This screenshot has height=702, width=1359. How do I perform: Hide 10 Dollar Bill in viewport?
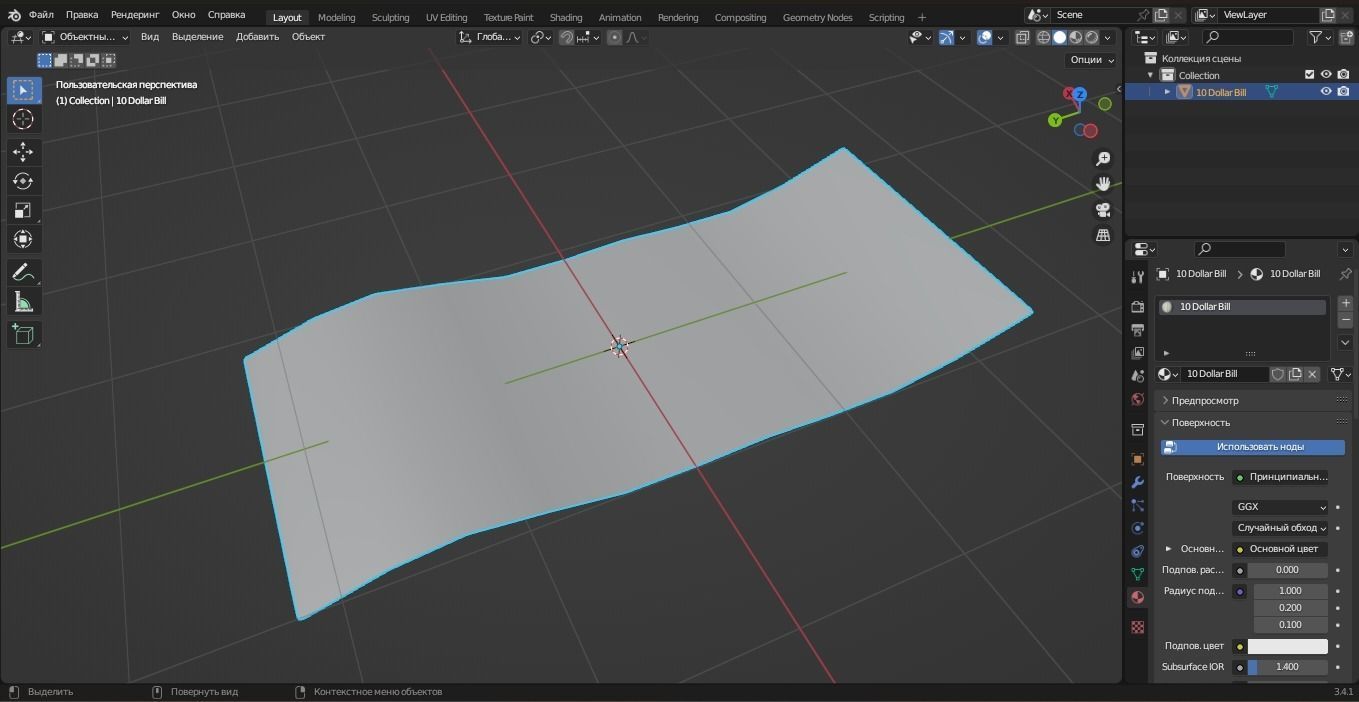(1326, 92)
